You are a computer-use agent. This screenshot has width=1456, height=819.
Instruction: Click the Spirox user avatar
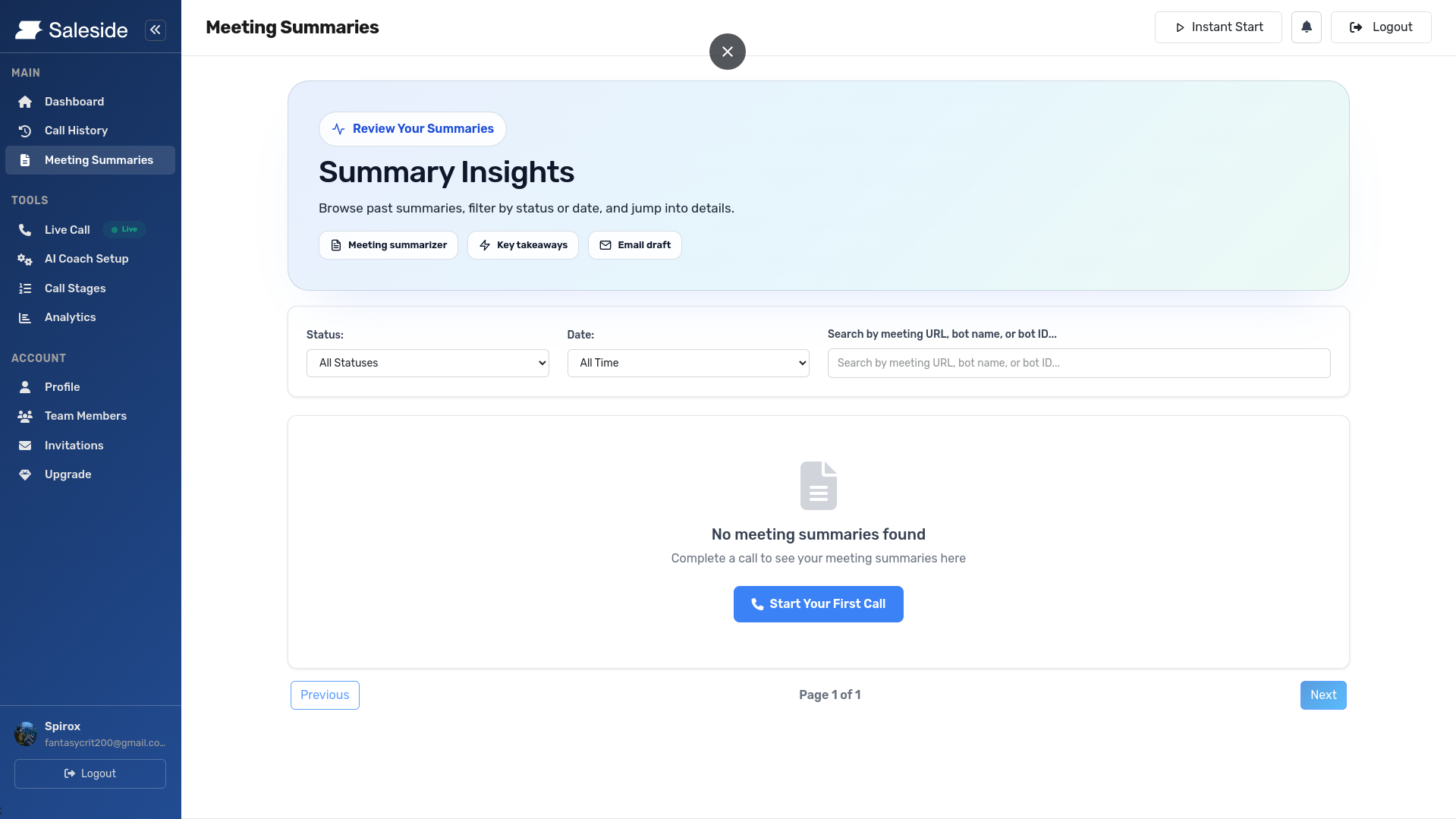26,734
